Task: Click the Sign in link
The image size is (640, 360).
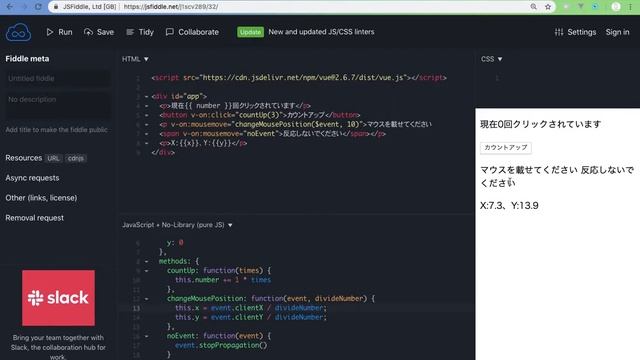Action: pos(617,32)
